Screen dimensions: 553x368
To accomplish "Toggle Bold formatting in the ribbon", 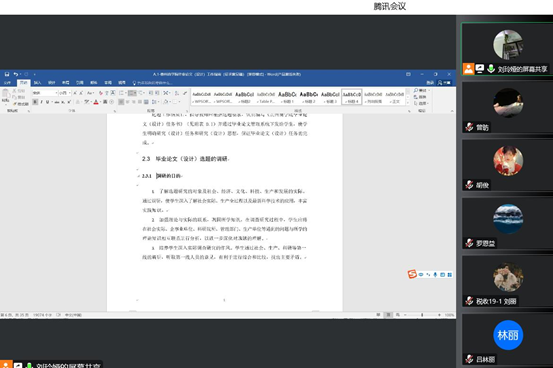I will point(35,102).
